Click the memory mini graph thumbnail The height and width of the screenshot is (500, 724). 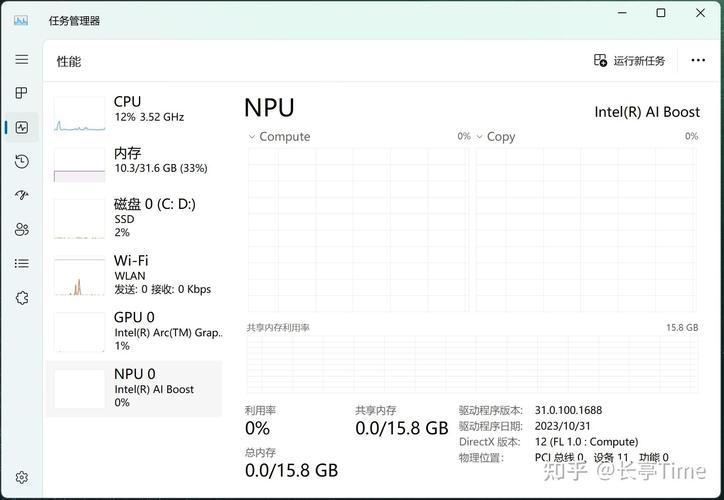[79, 165]
